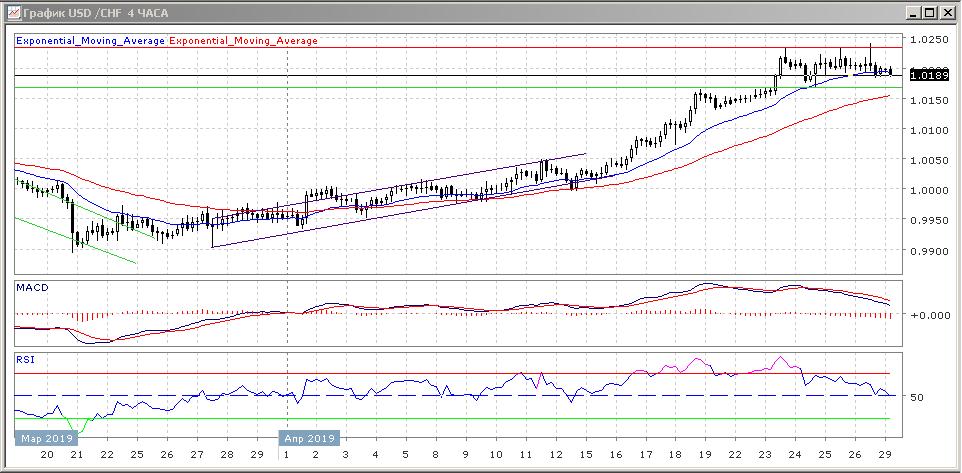Click the 1.0000 price axis label

(929, 191)
